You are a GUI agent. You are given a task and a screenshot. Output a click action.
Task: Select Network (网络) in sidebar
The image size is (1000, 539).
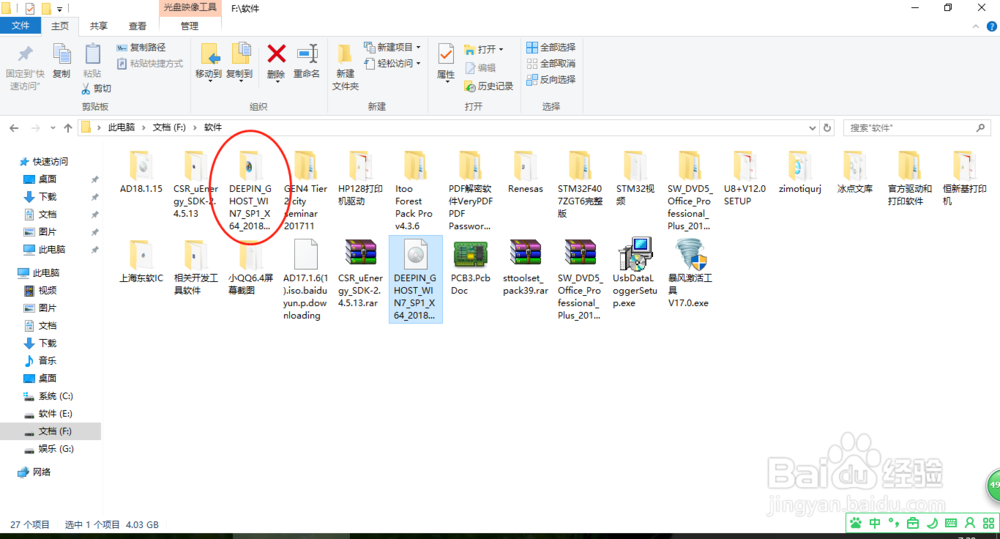pos(34,472)
